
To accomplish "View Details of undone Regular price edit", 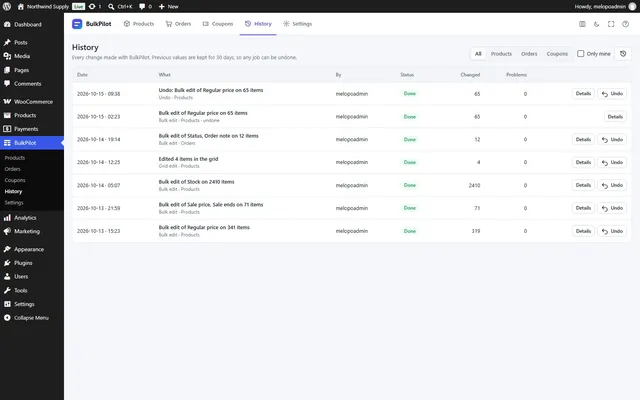I will point(615,117).
